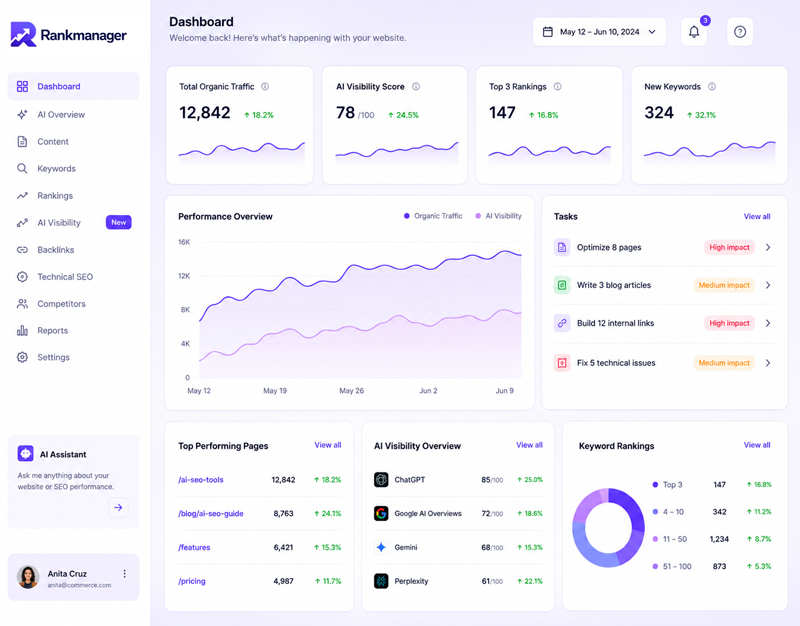The height and width of the screenshot is (626, 800).
Task: Click Medium impact badge on Write 3 blog articles
Action: click(x=724, y=285)
